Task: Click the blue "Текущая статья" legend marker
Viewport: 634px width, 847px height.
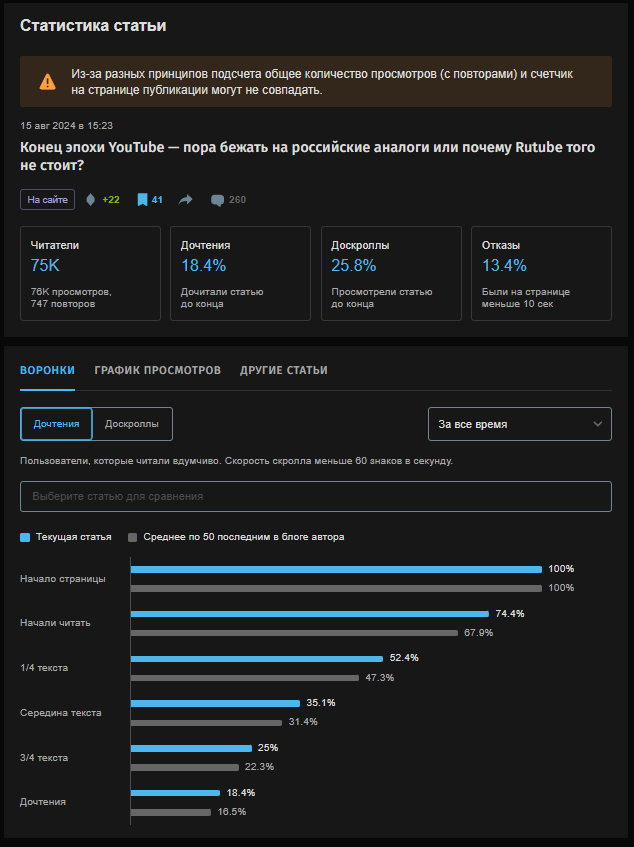Action: (x=25, y=537)
